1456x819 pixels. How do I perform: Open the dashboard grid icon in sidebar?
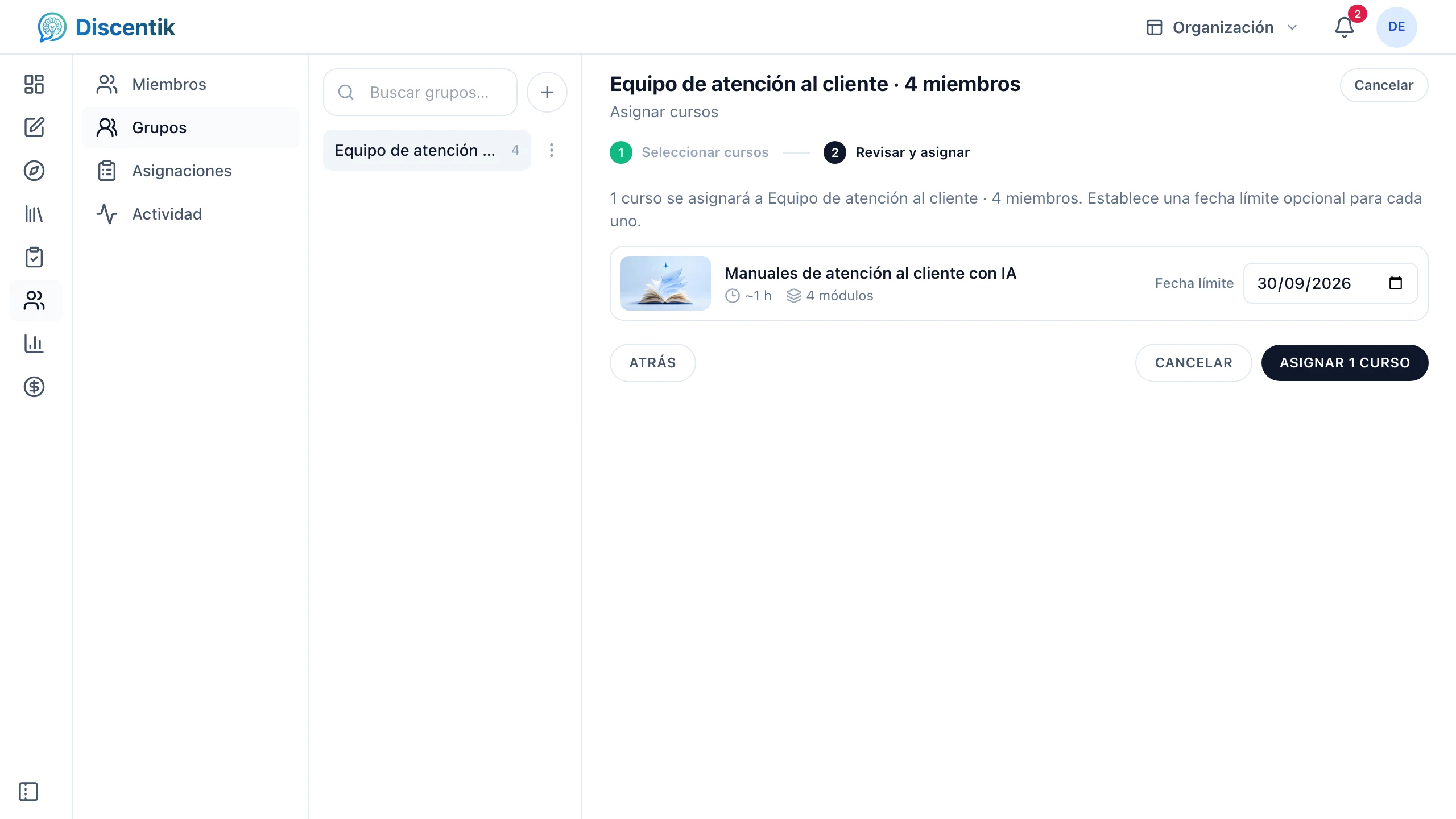click(x=34, y=84)
